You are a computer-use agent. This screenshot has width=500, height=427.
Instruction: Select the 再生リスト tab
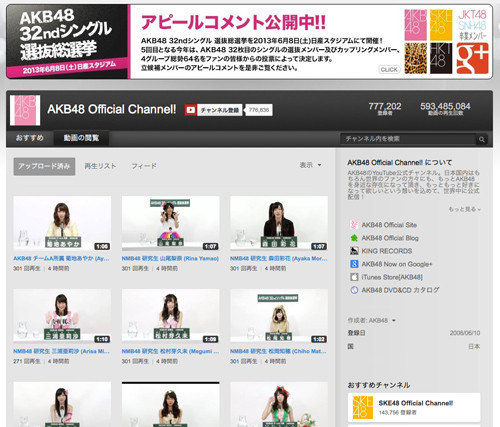coord(100,166)
